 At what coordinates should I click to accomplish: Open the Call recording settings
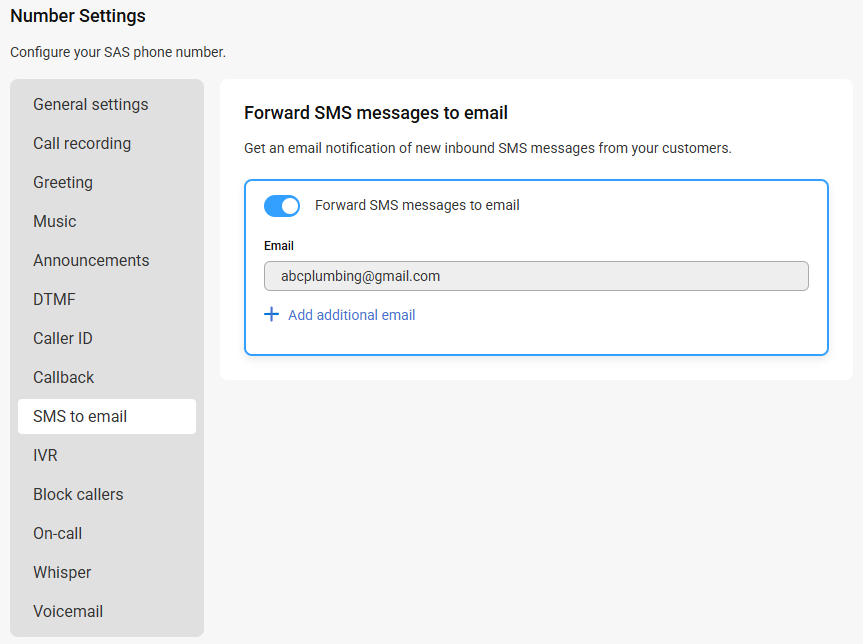(x=107, y=144)
